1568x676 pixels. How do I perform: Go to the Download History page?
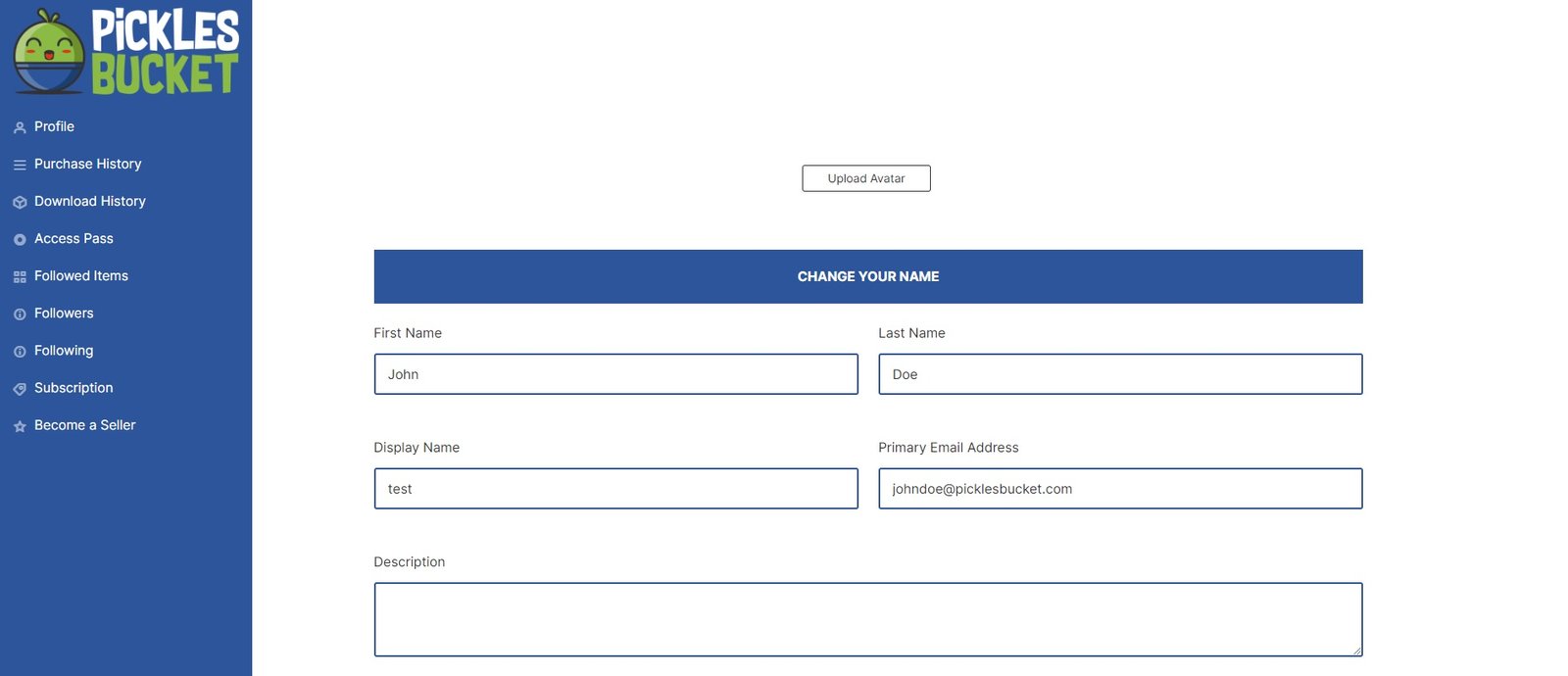[x=89, y=201]
